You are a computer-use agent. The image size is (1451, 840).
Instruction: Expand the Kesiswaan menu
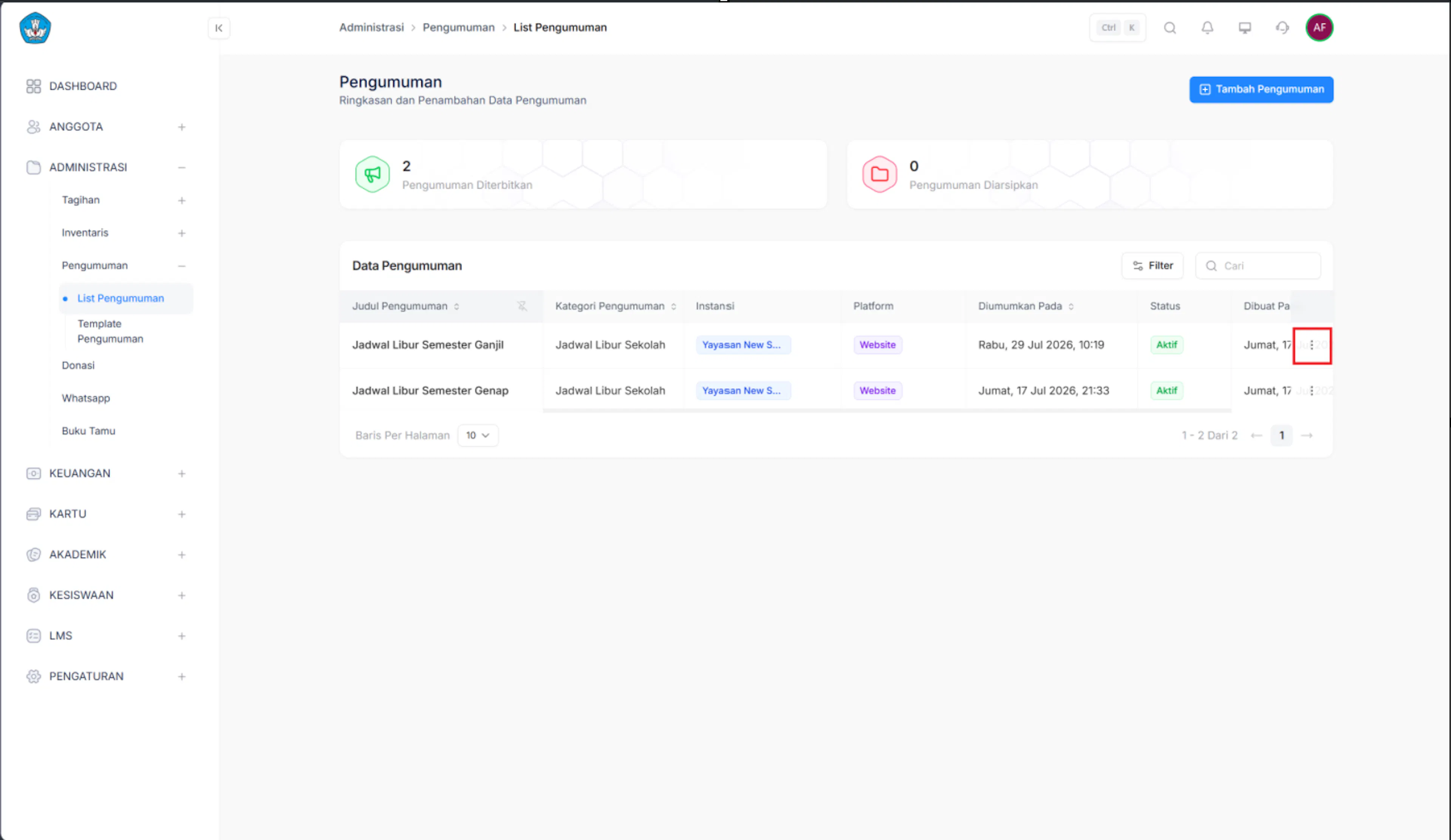[181, 596]
